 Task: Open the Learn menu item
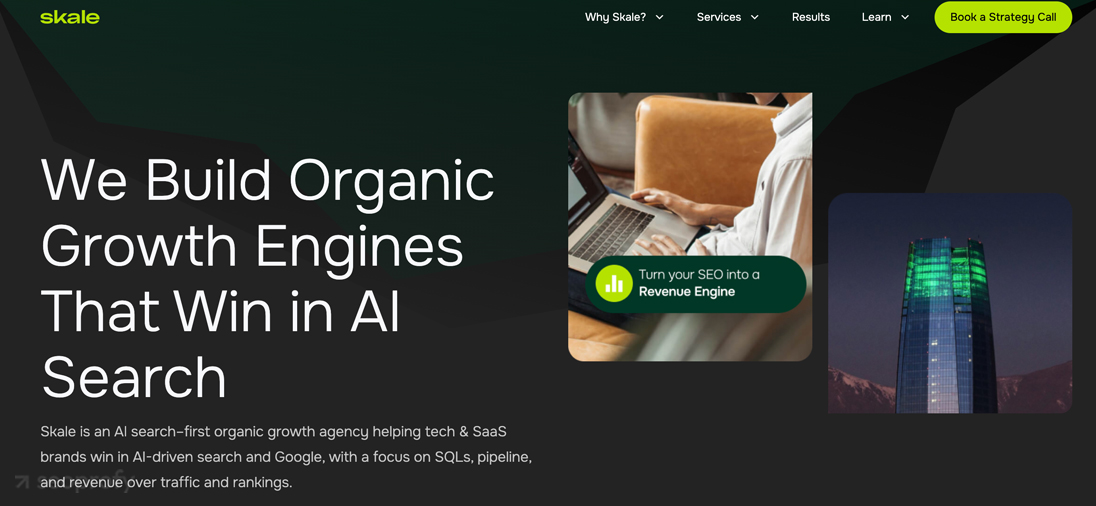coord(877,17)
